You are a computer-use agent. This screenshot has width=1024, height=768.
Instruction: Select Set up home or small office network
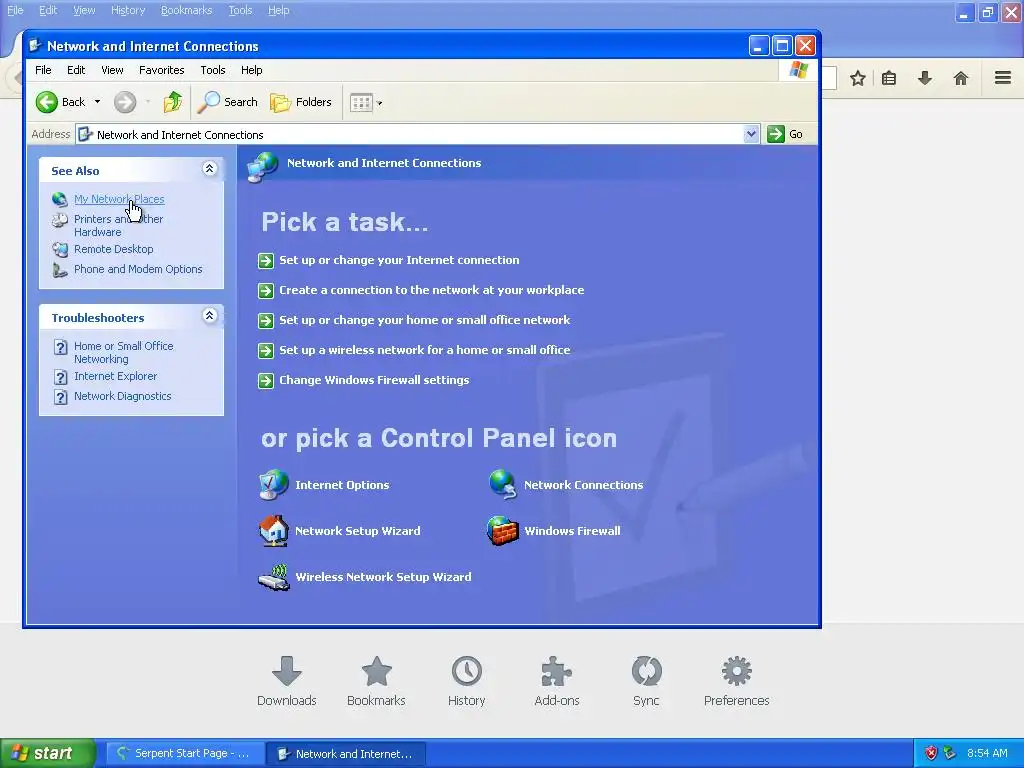point(424,320)
